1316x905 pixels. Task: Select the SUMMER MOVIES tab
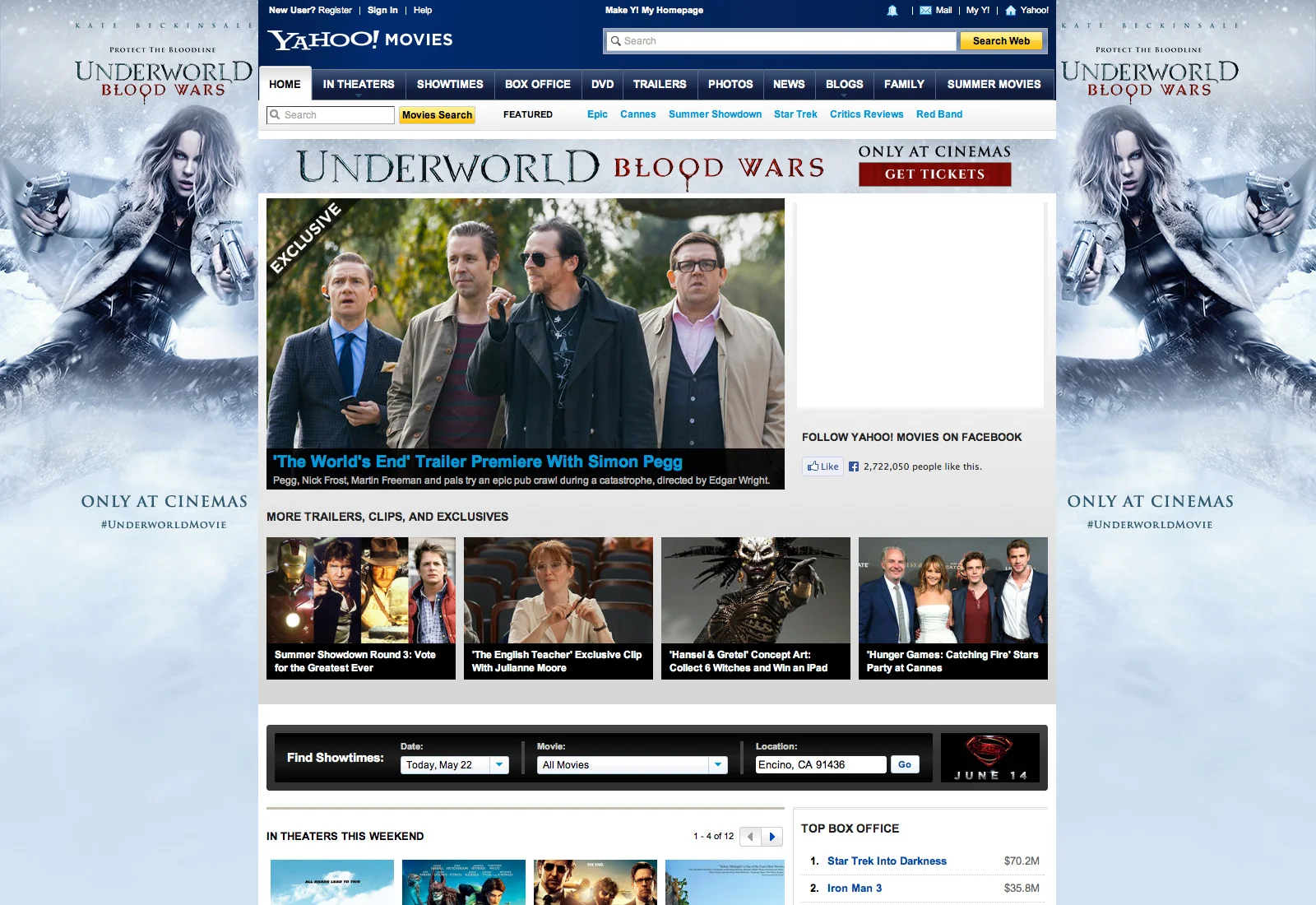click(994, 84)
